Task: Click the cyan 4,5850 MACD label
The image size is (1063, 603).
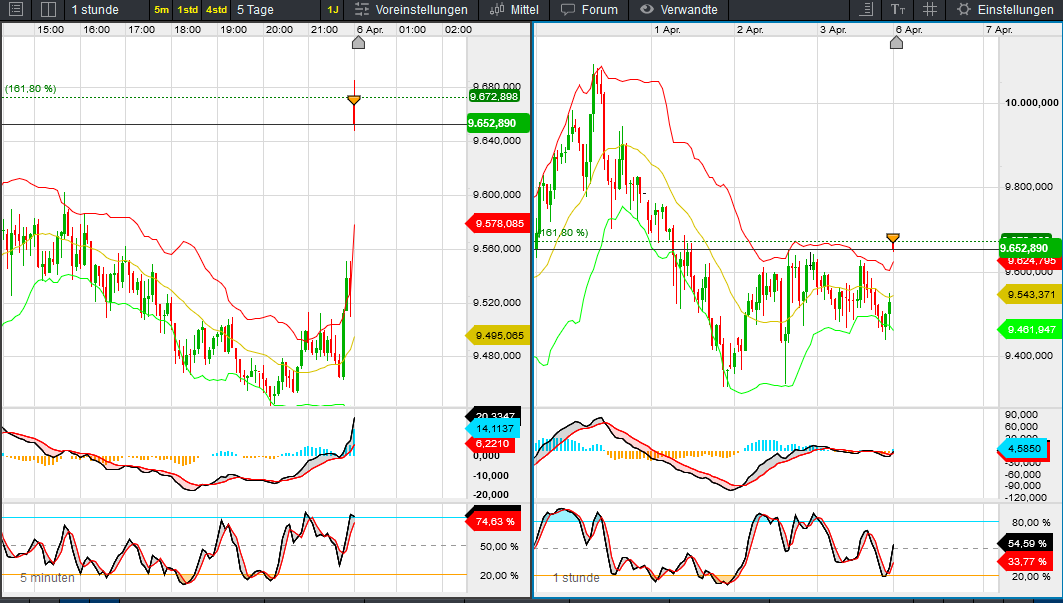Action: click(1024, 448)
